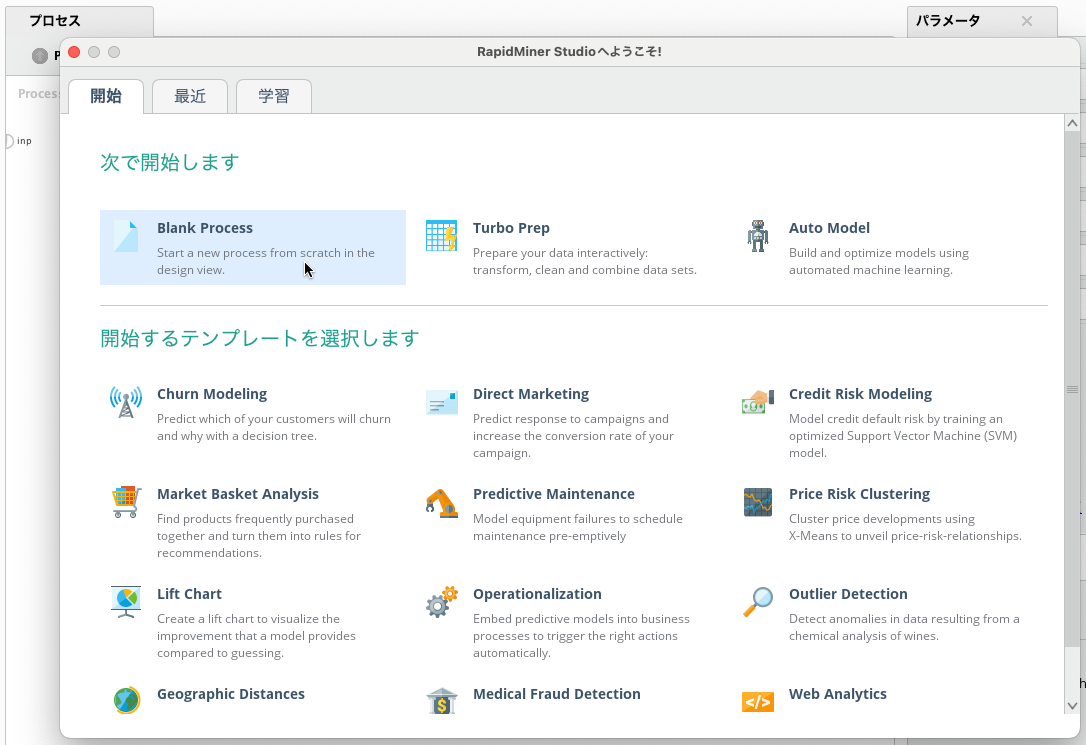
Task: Click the Direct Marketing envelope icon
Action: 442,402
